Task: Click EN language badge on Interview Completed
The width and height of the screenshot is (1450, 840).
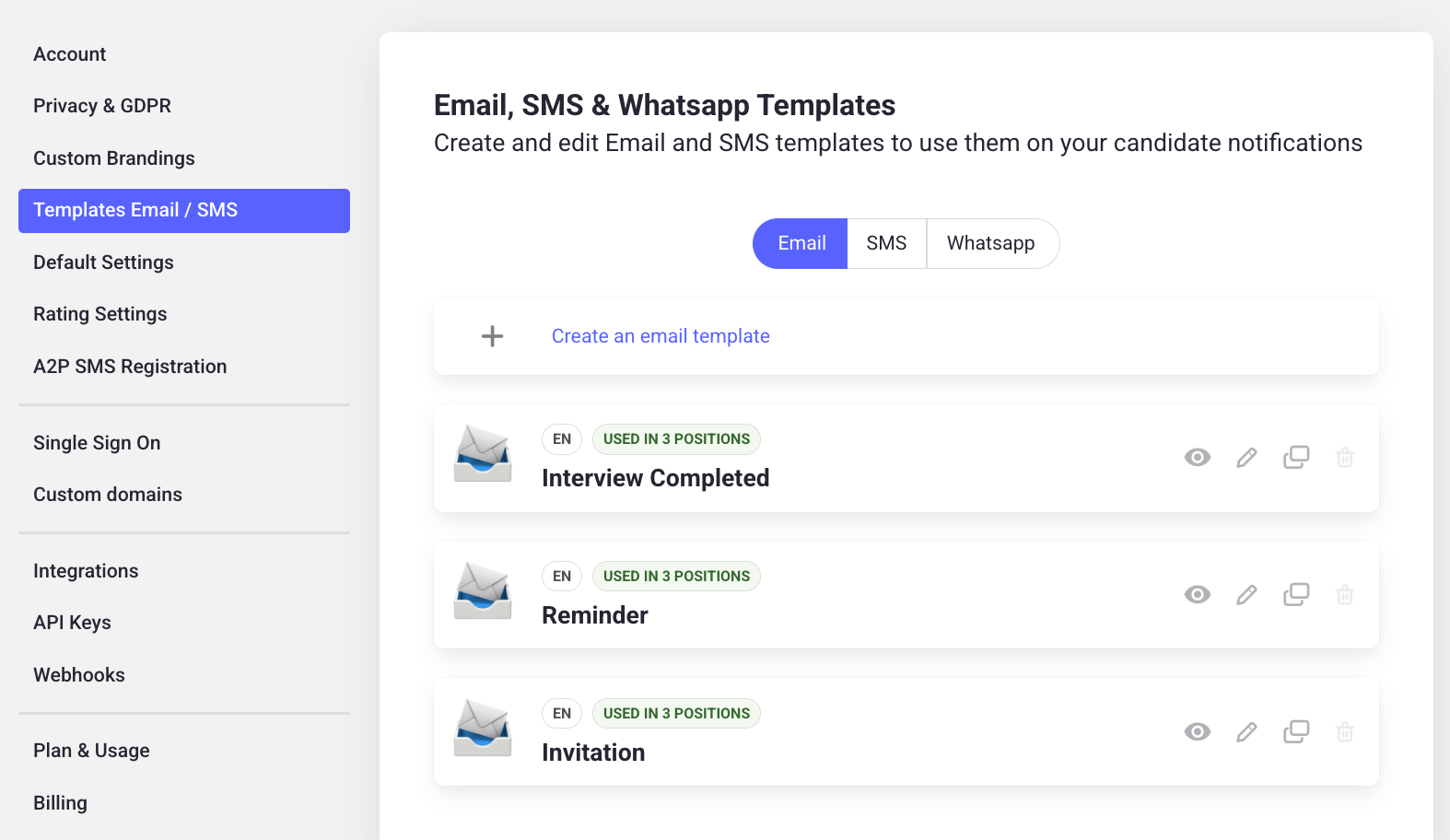Action: [562, 439]
